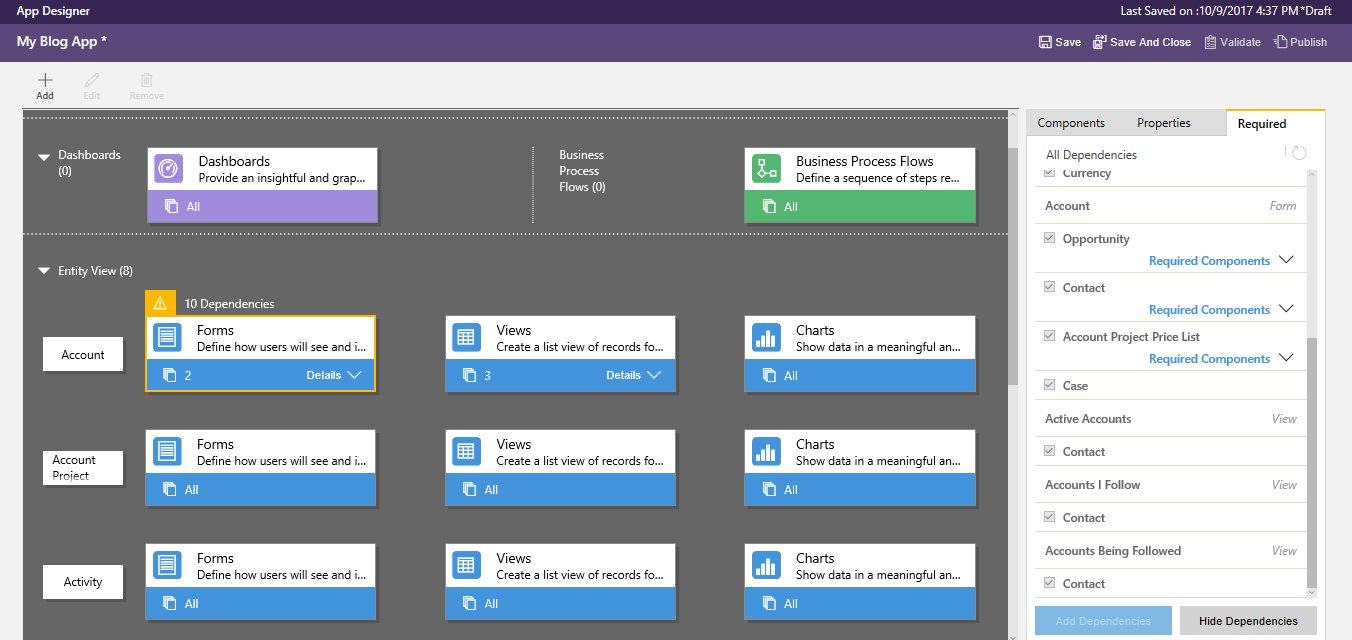Click the Account Charts bar icon

765,338
